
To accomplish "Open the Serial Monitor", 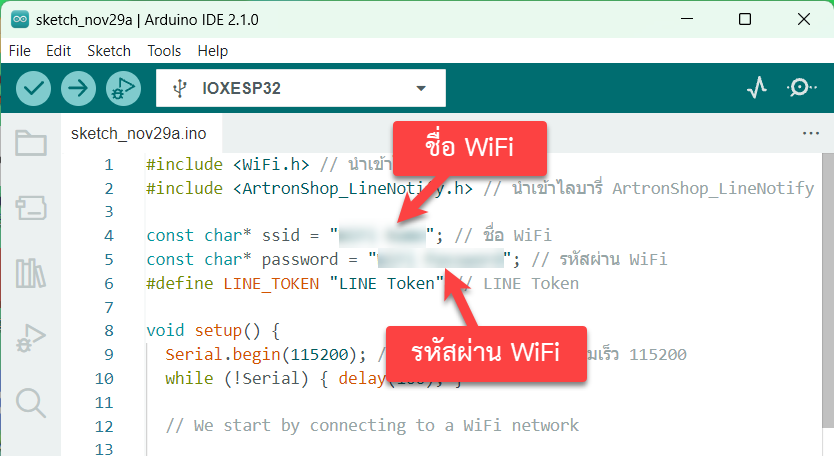I will 801,88.
